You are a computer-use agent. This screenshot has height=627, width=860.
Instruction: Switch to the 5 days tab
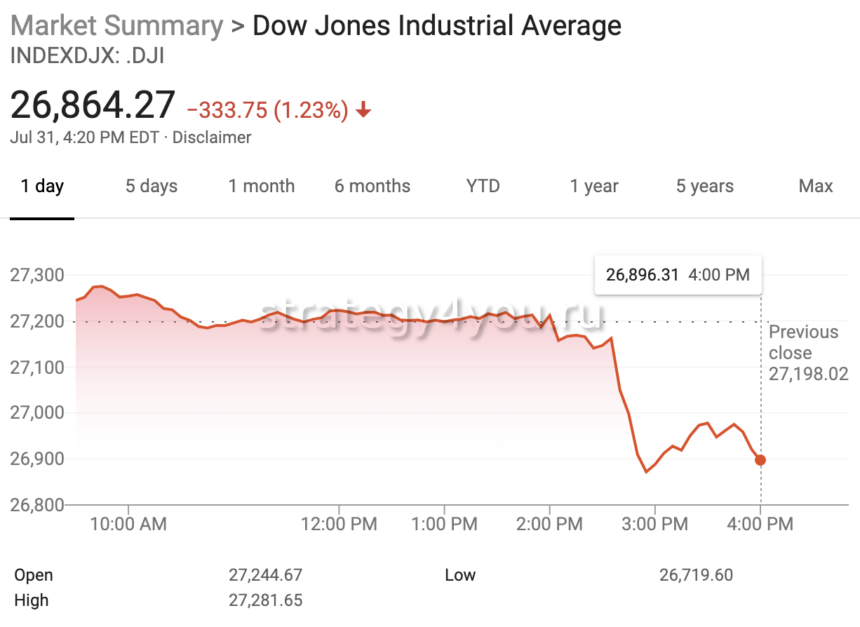151,186
